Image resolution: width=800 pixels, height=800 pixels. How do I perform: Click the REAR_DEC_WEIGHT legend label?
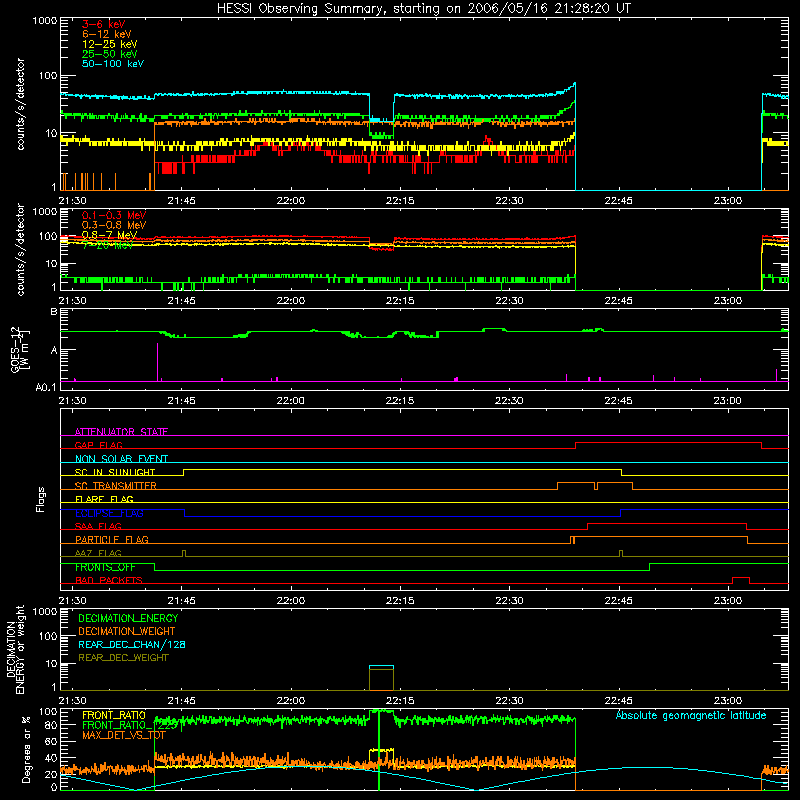click(123, 658)
